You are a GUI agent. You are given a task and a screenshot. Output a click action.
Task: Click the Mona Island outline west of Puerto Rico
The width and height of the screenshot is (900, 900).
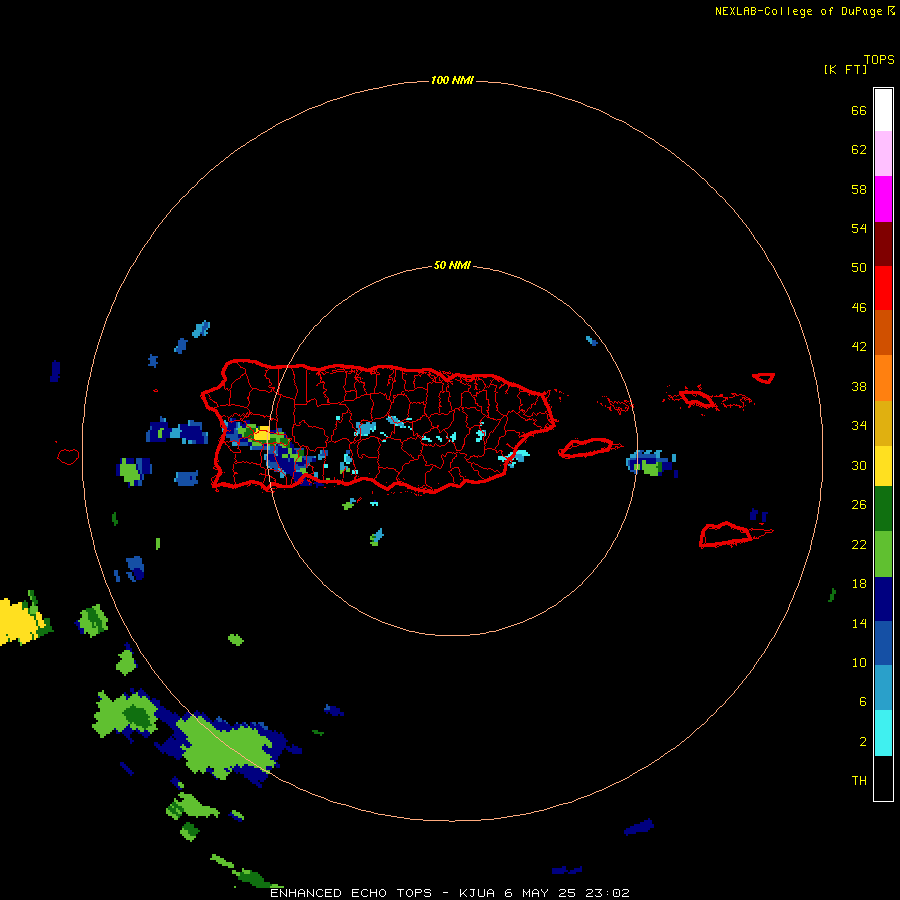[x=68, y=456]
